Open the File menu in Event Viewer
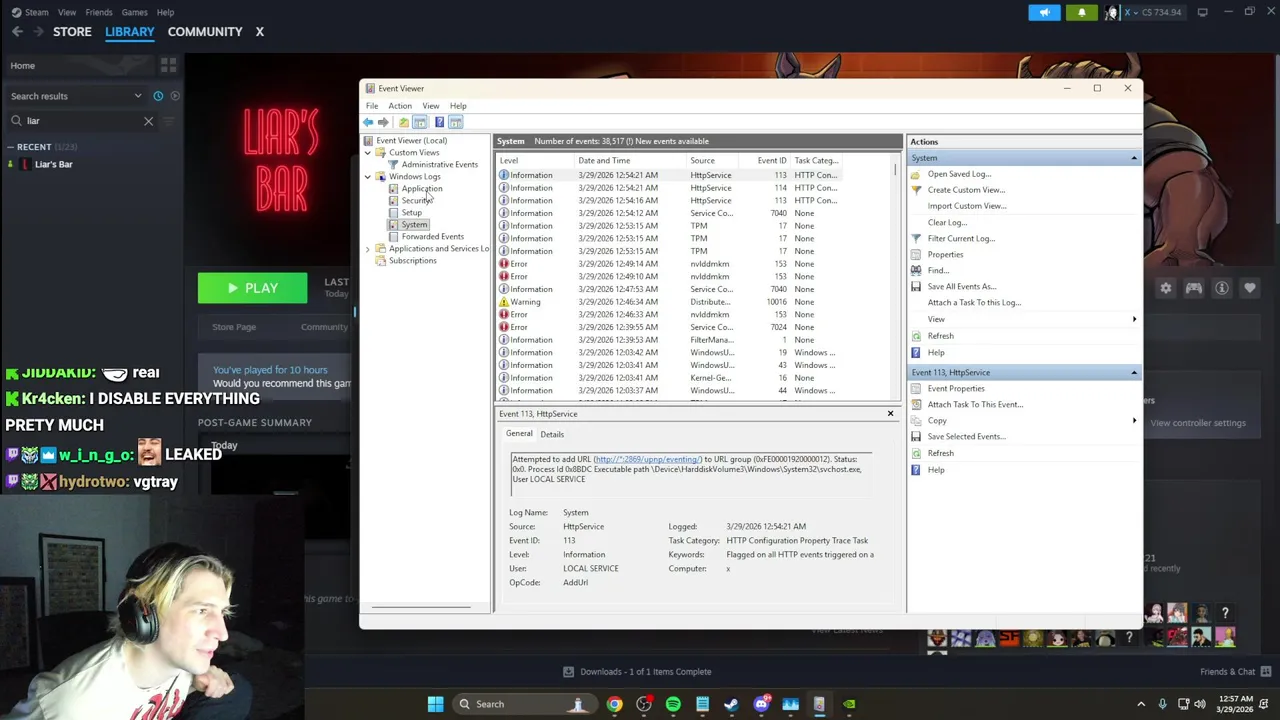 [372, 105]
